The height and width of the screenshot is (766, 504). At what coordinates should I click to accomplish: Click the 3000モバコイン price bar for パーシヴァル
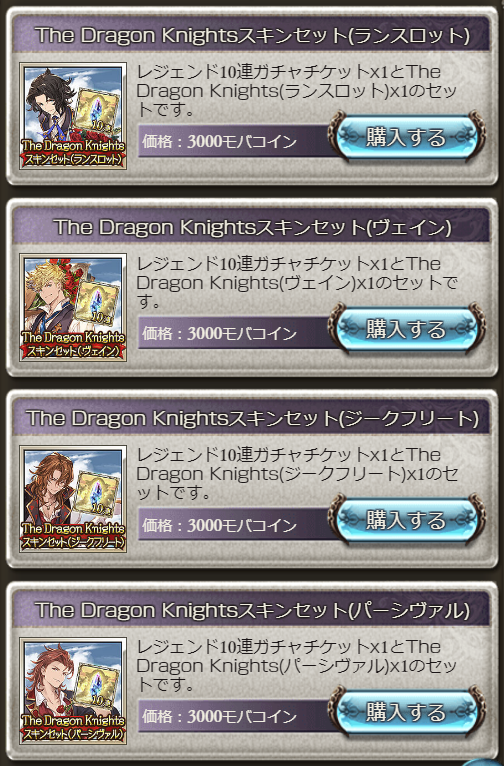(234, 716)
